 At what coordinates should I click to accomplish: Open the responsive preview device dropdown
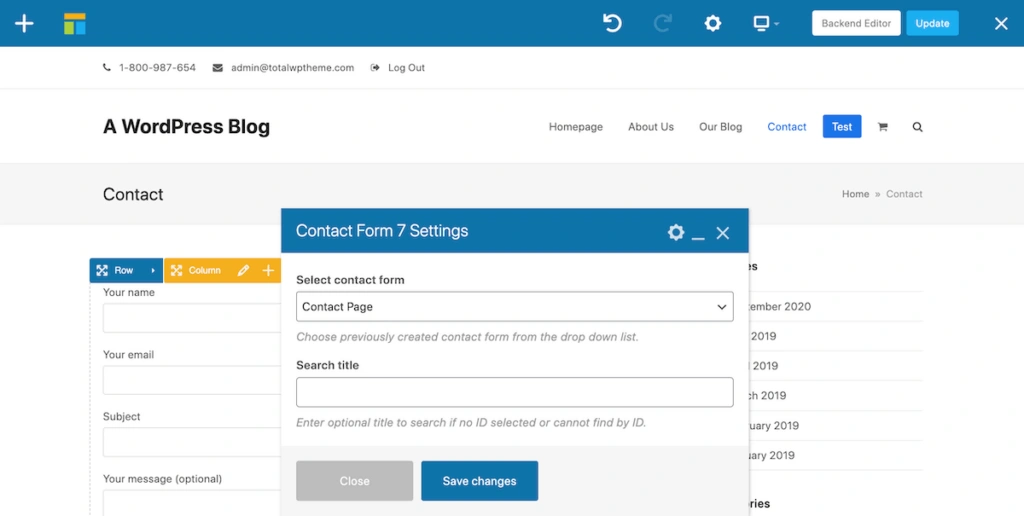tap(766, 23)
